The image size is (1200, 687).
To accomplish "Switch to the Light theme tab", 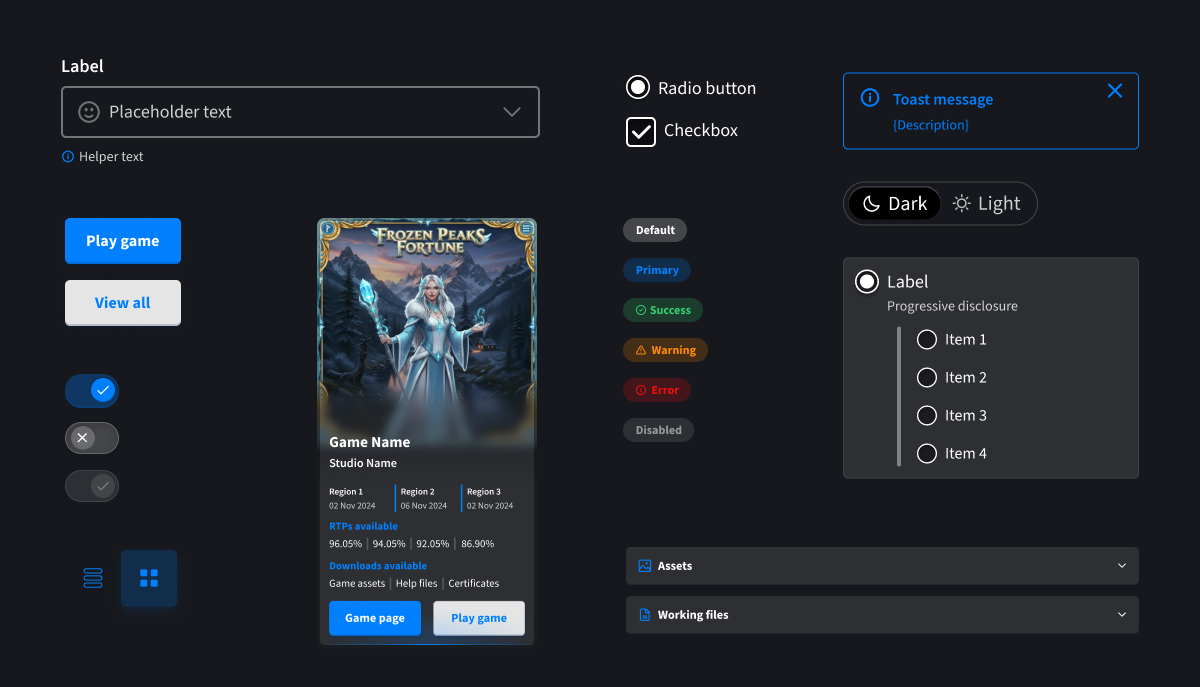I will 987,203.
